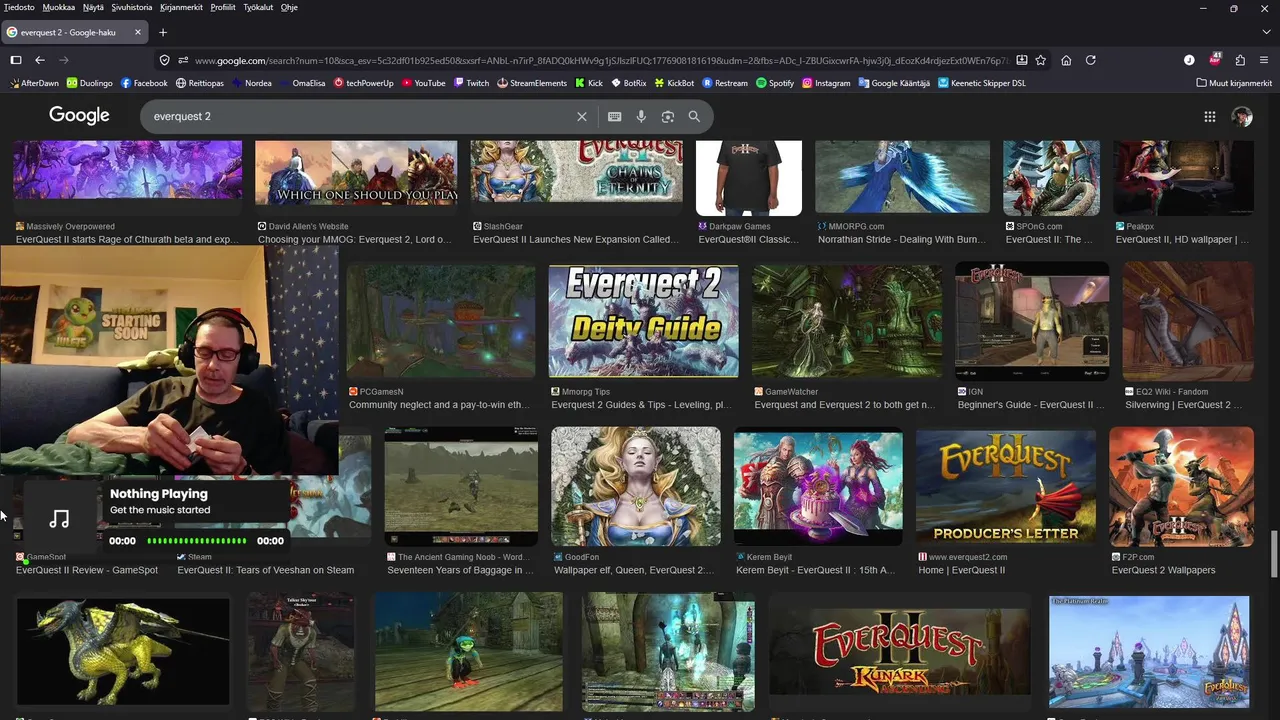Open the Instagram bookmark
The width and height of the screenshot is (1280, 720).
point(826,83)
